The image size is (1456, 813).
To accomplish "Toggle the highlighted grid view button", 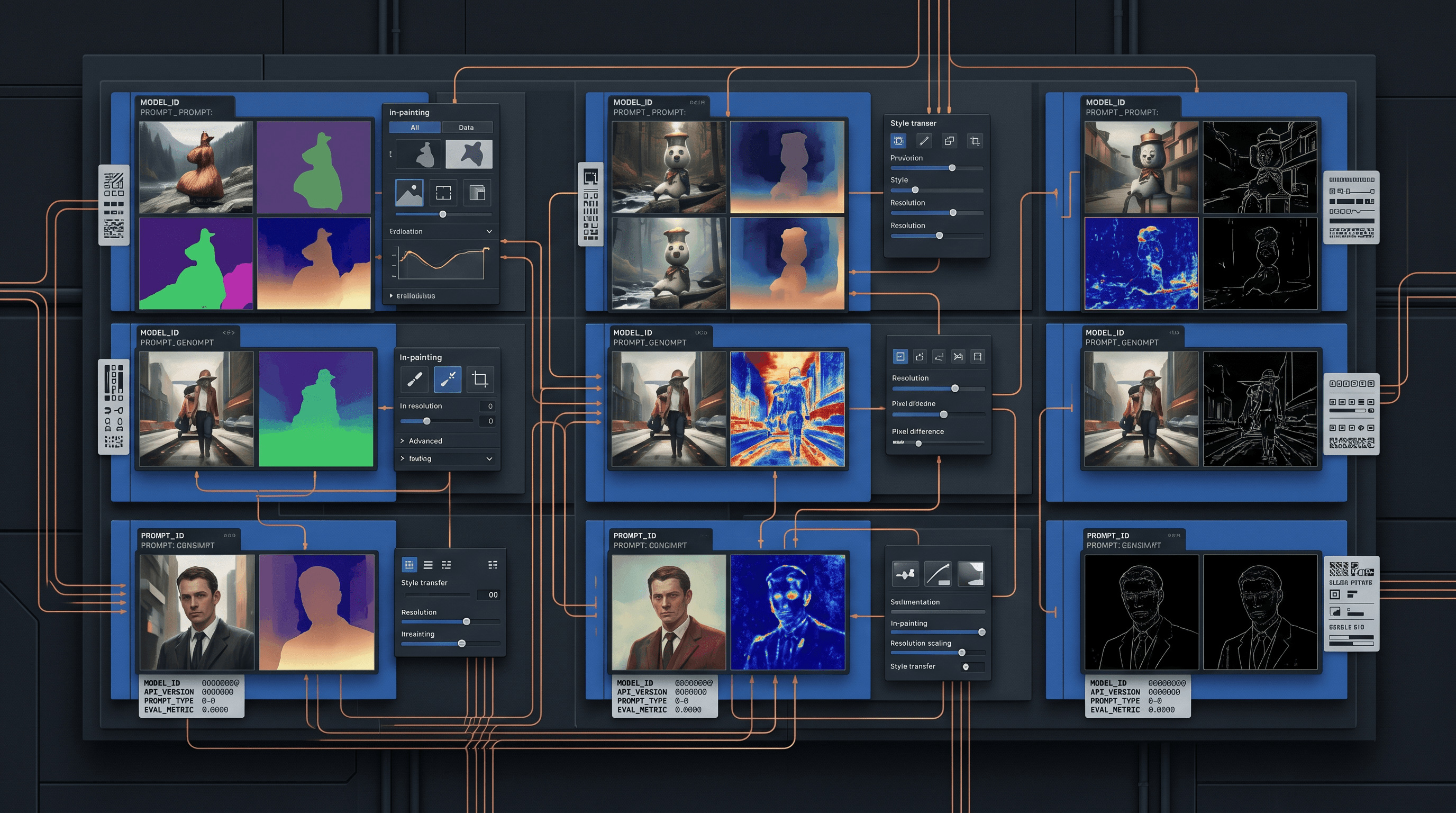I will click(x=409, y=565).
